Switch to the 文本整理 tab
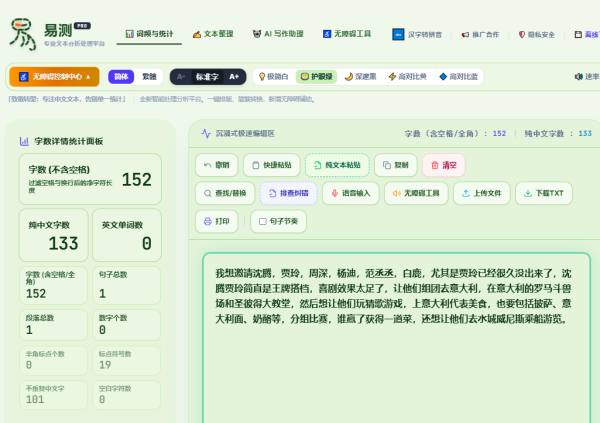 (x=213, y=34)
